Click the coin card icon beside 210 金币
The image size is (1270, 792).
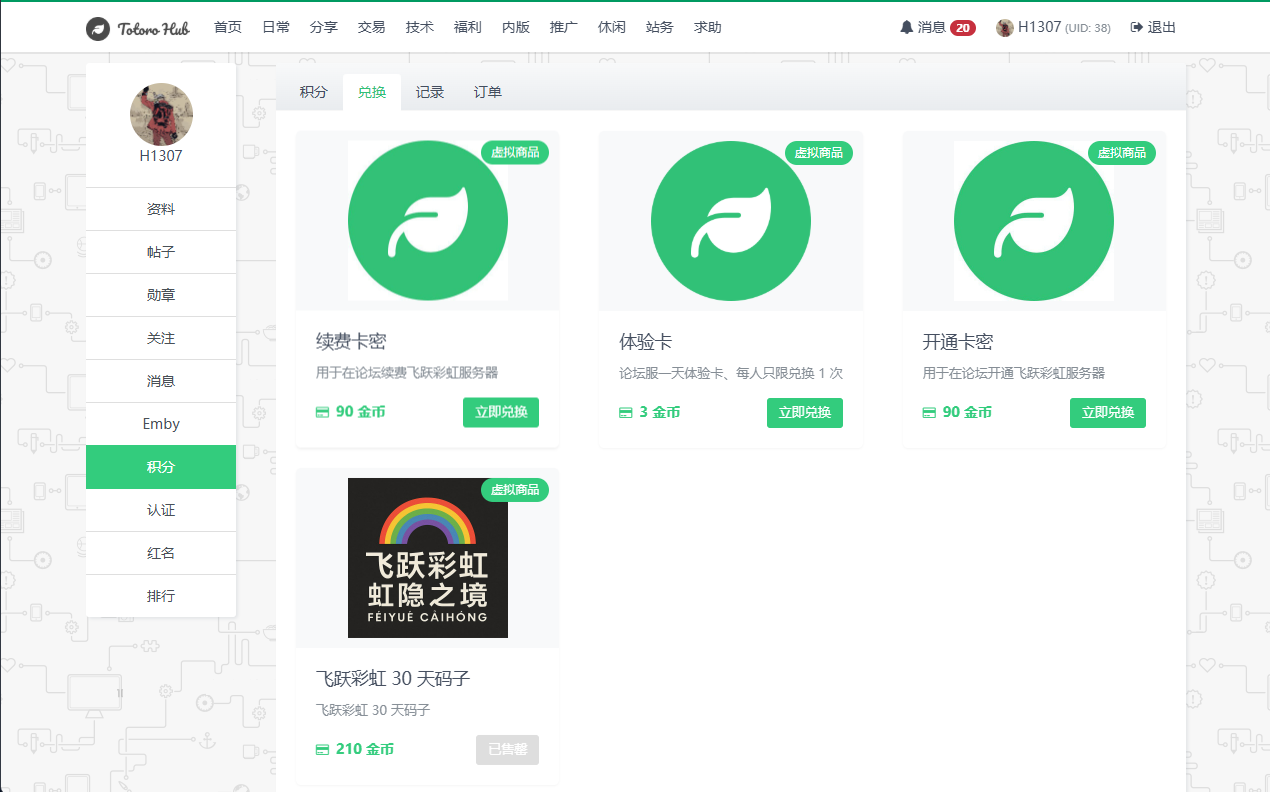pyautogui.click(x=322, y=750)
